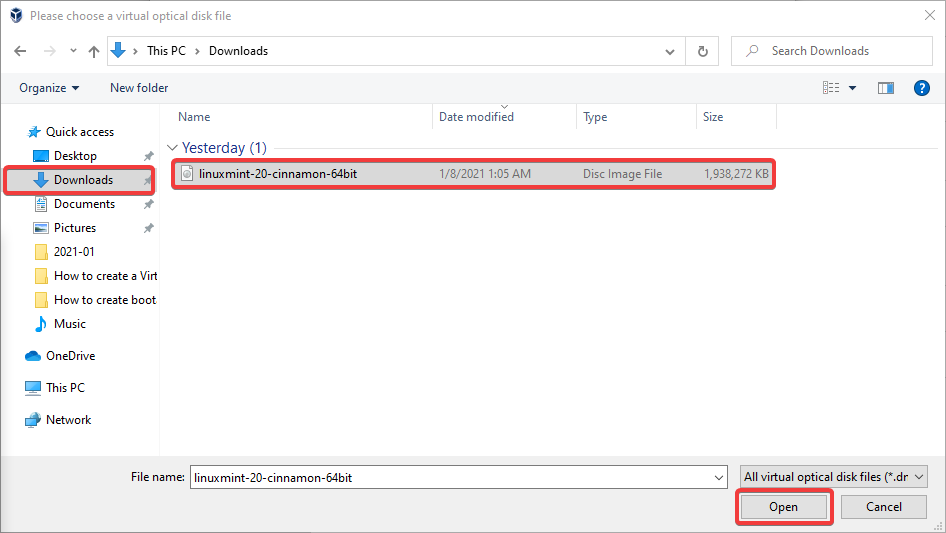Select This PC in navigation pane
The width and height of the screenshot is (946, 533).
tap(65, 388)
